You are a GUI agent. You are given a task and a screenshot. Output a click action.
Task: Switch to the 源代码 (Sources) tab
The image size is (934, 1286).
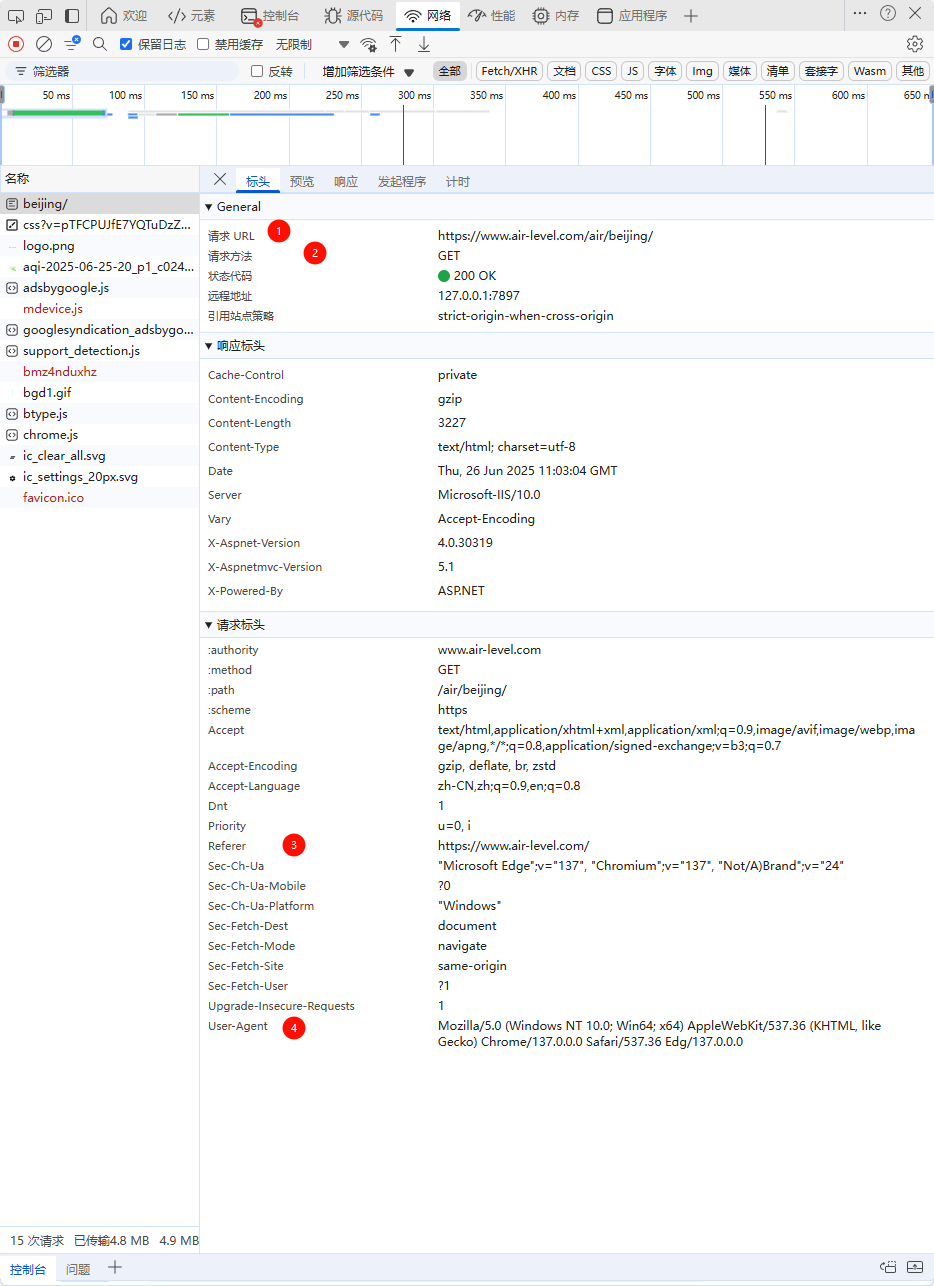(x=353, y=16)
